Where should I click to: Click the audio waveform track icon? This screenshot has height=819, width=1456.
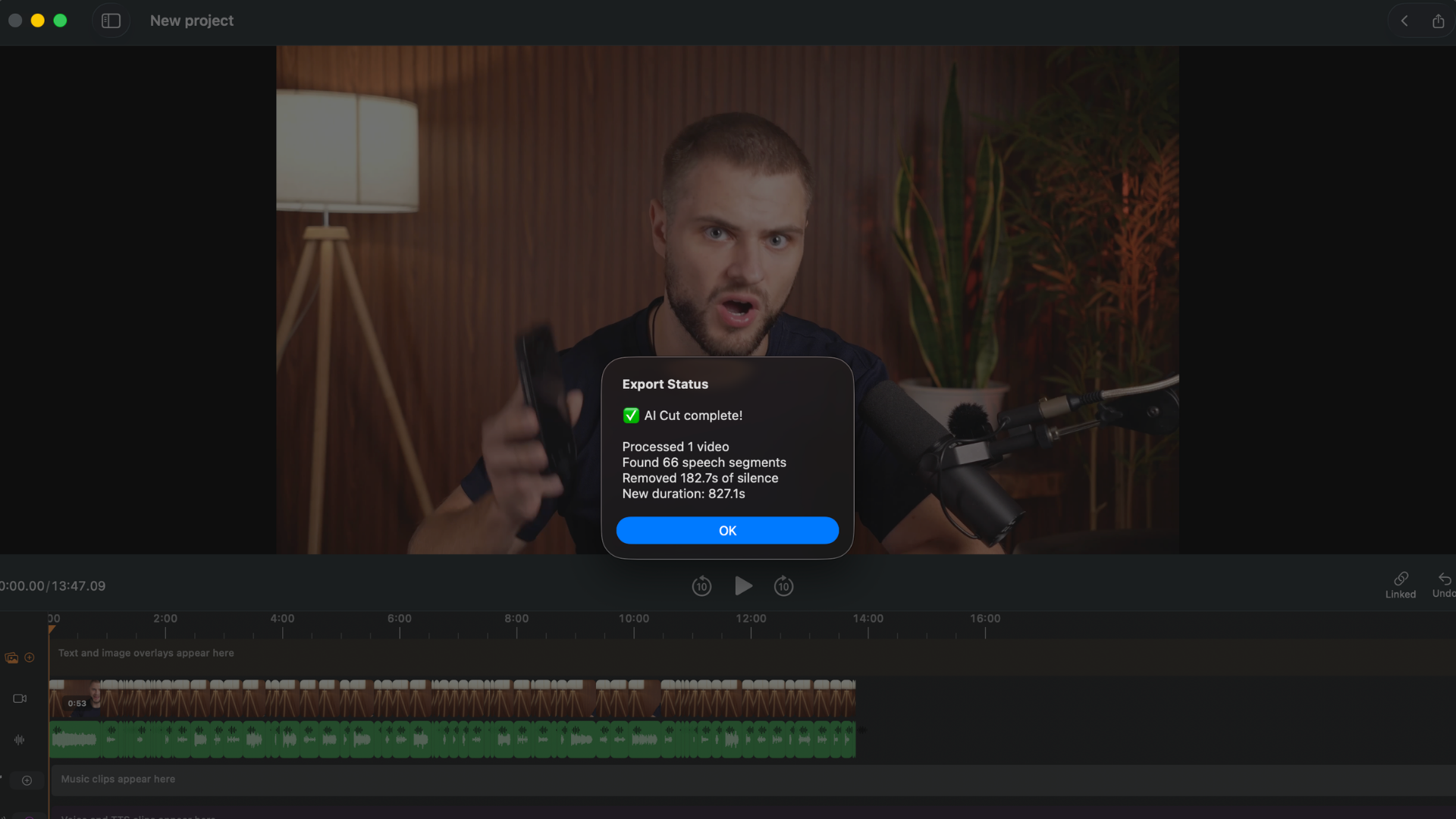click(x=20, y=739)
